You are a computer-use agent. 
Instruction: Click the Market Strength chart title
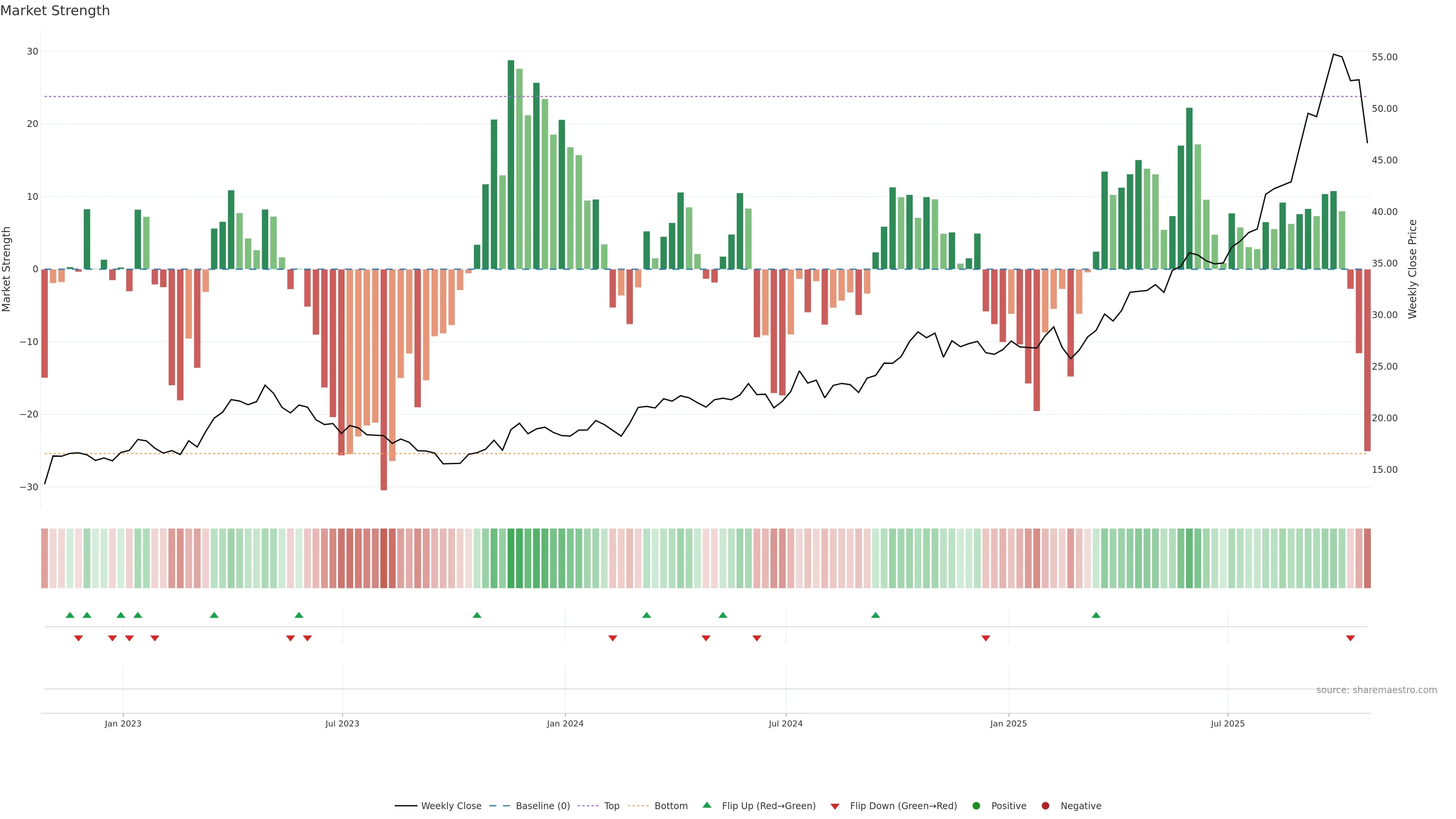(x=55, y=11)
